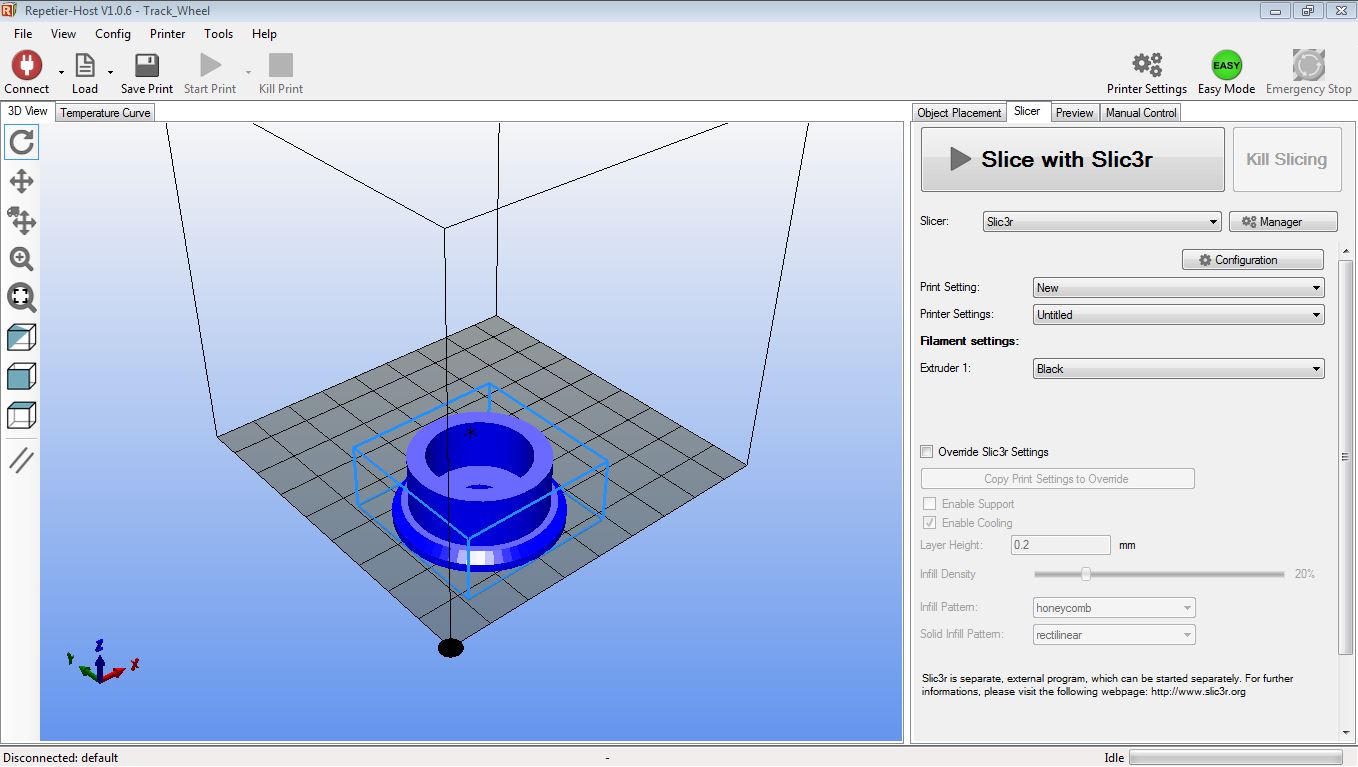Open the Config menu

pos(113,33)
